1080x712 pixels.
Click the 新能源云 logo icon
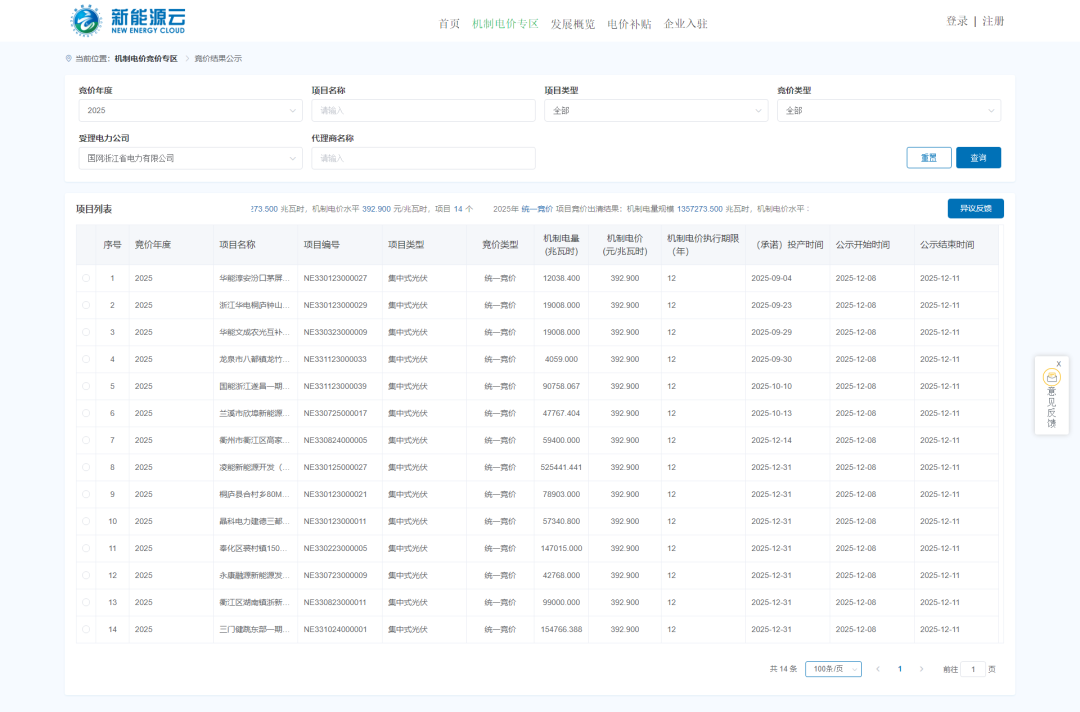tap(86, 20)
